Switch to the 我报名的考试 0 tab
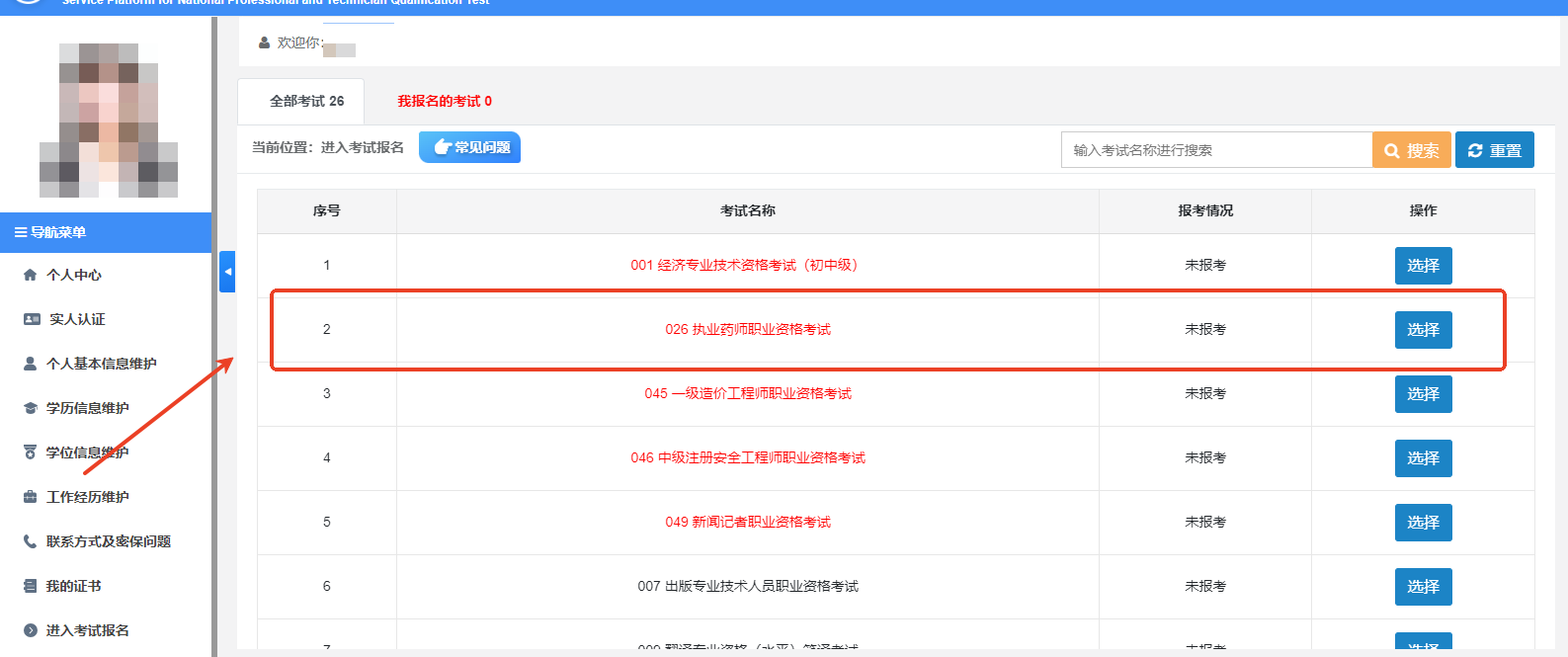Viewport: 1568px width, 657px height. coord(445,101)
